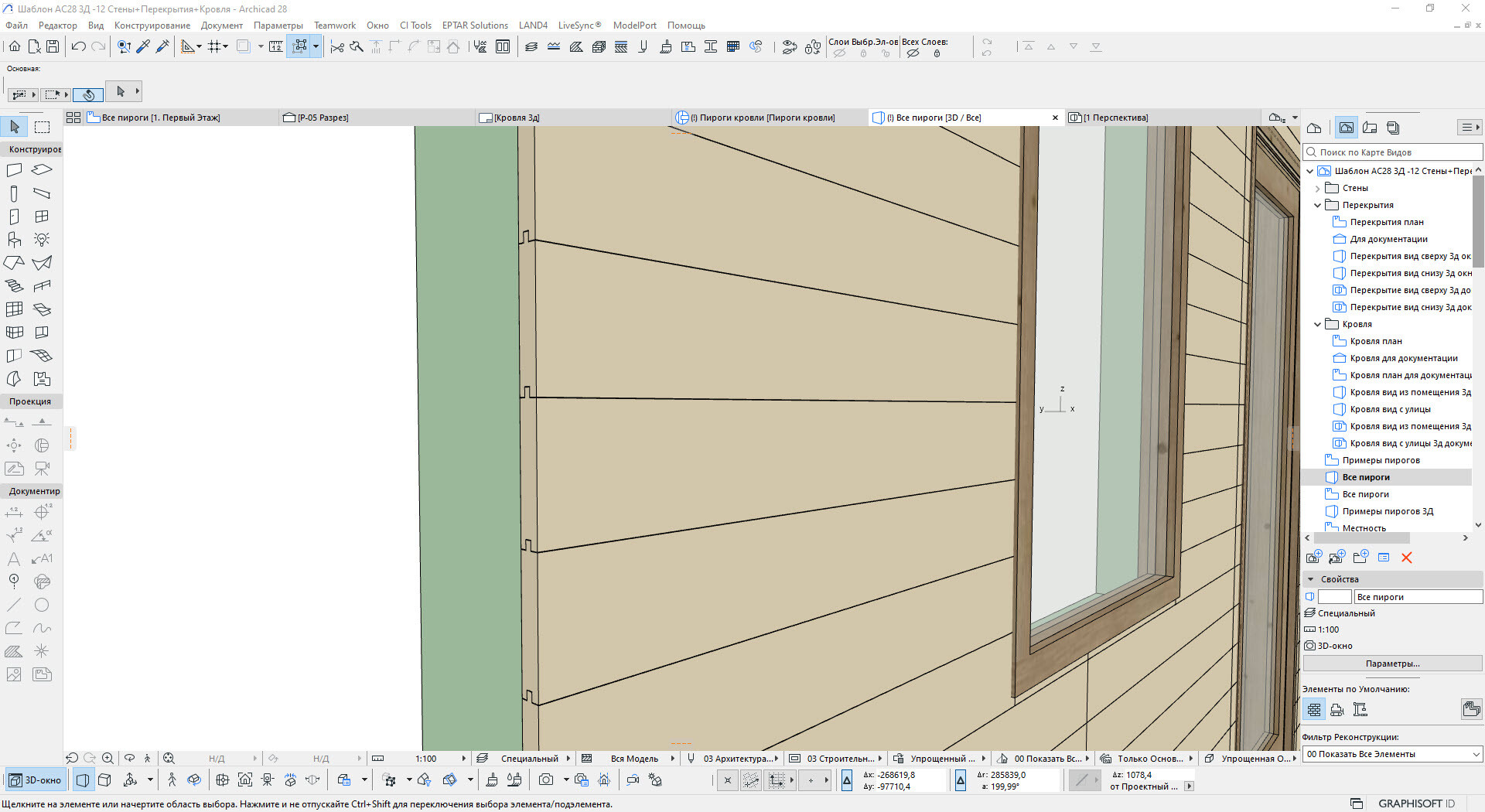This screenshot has height=812, width=1485.
Task: Open the Project Map icon in navigator
Action: (1314, 128)
